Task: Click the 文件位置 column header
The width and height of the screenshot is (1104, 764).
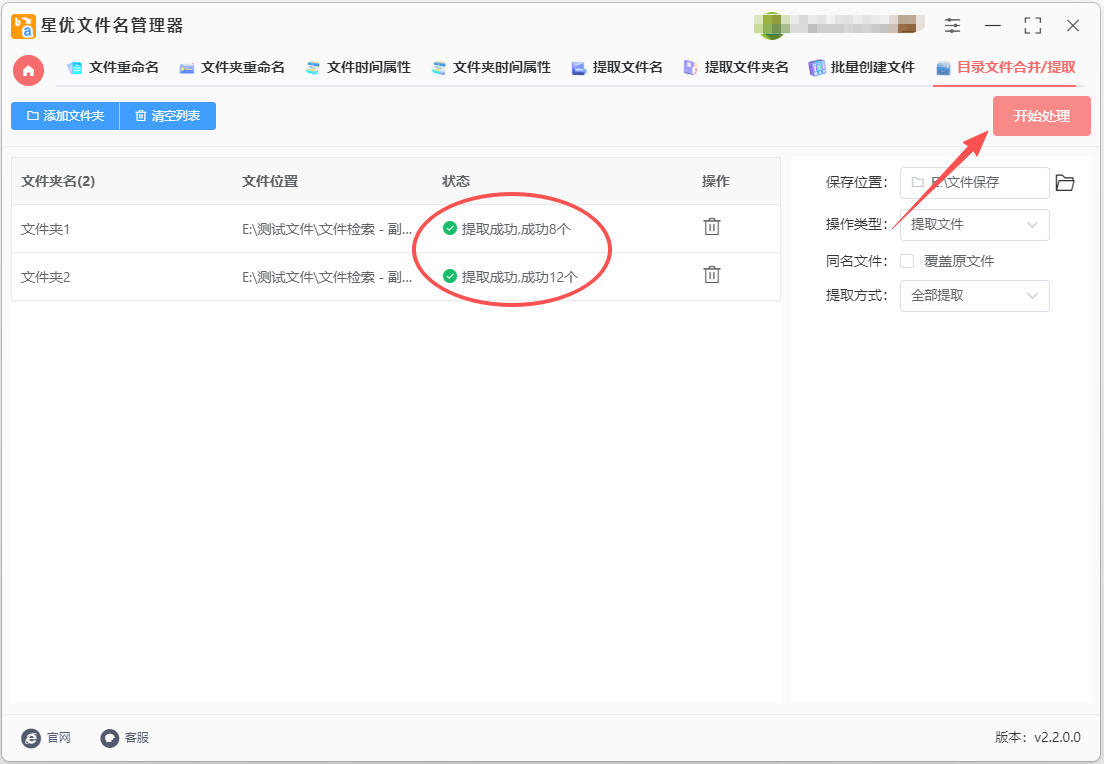Action: click(x=270, y=181)
